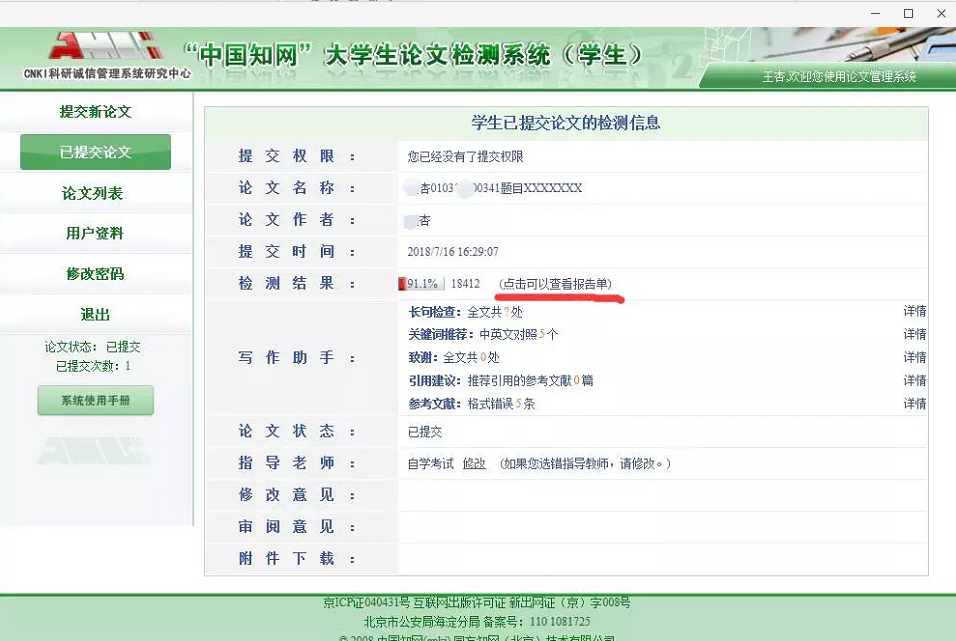The width and height of the screenshot is (956, 641).
Task: Maximize the window
Action: coord(908,13)
